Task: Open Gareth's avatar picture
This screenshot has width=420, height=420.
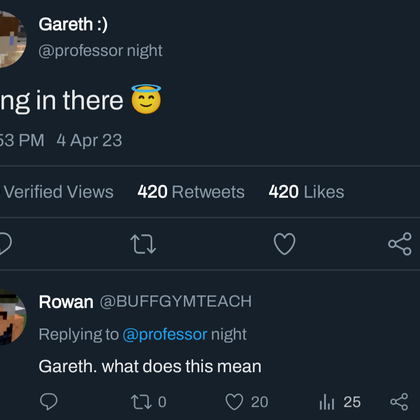Action: [13, 39]
